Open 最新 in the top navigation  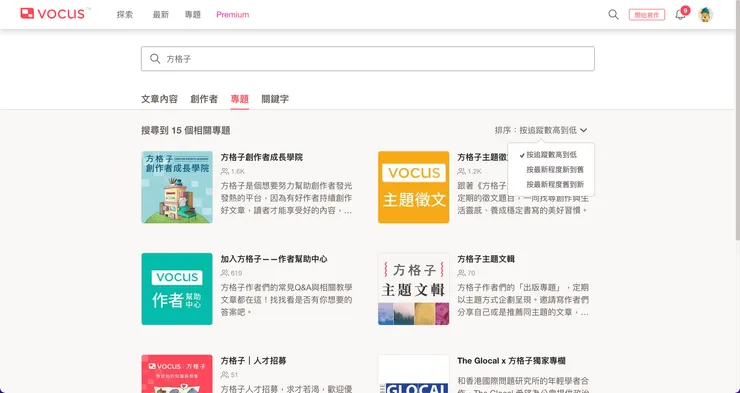(x=160, y=15)
